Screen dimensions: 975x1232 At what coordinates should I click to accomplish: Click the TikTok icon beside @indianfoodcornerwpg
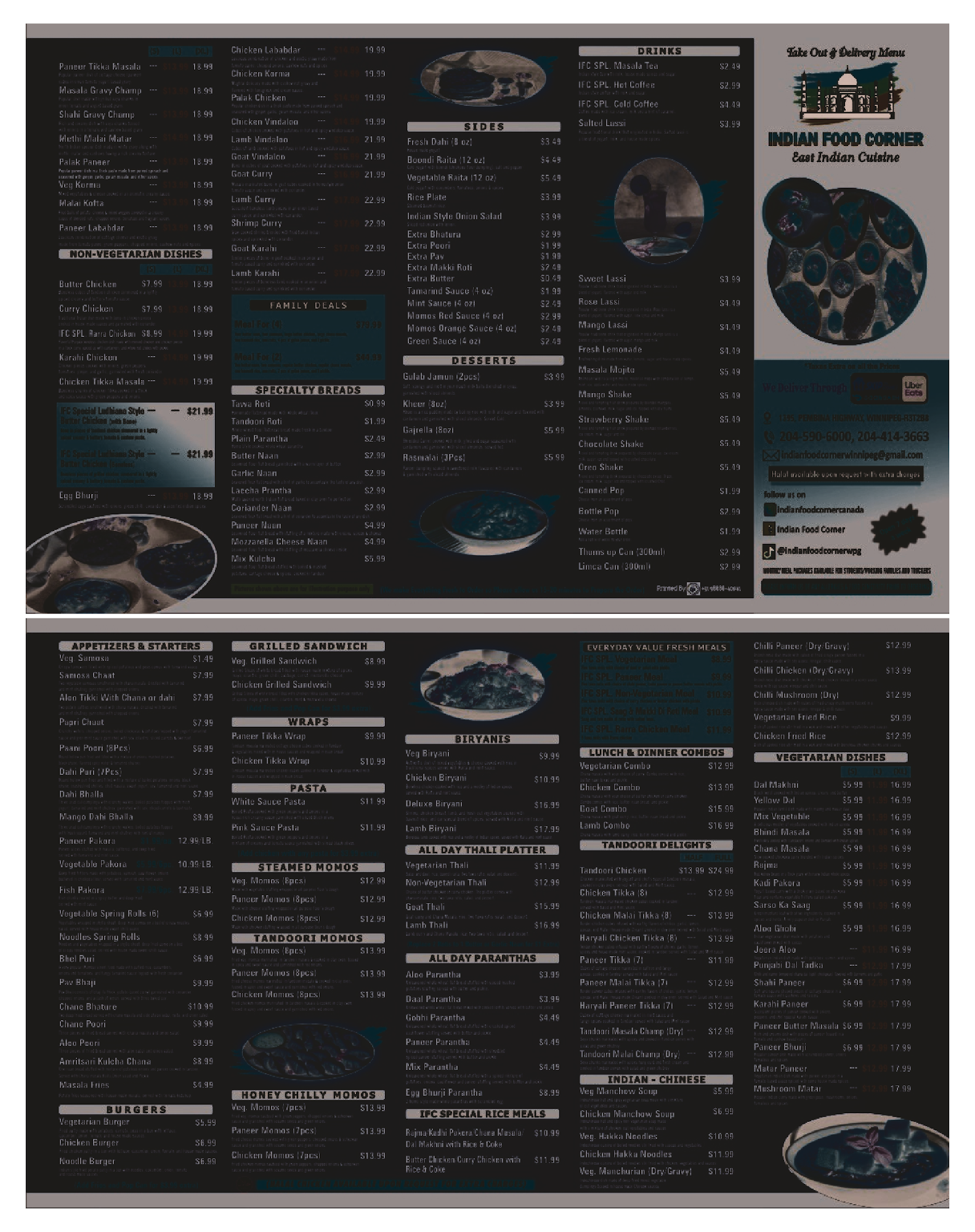769,551
